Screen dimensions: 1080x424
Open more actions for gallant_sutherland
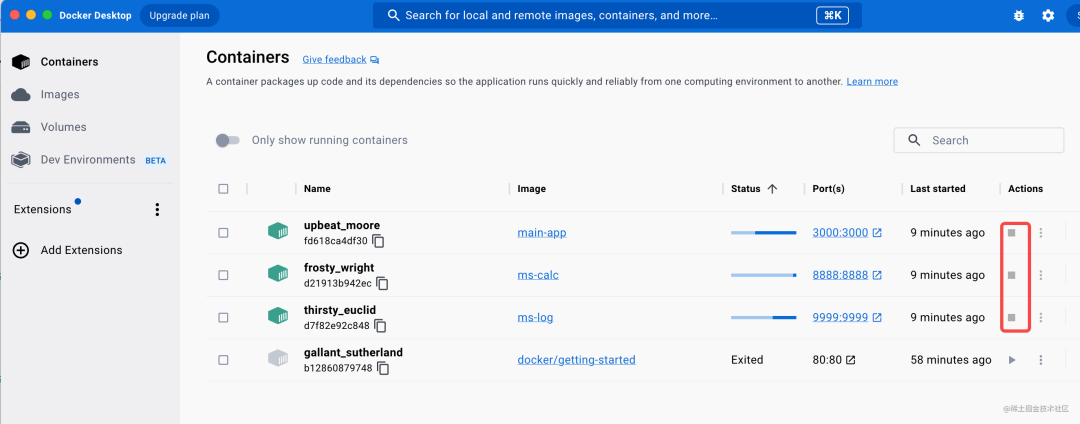1041,360
